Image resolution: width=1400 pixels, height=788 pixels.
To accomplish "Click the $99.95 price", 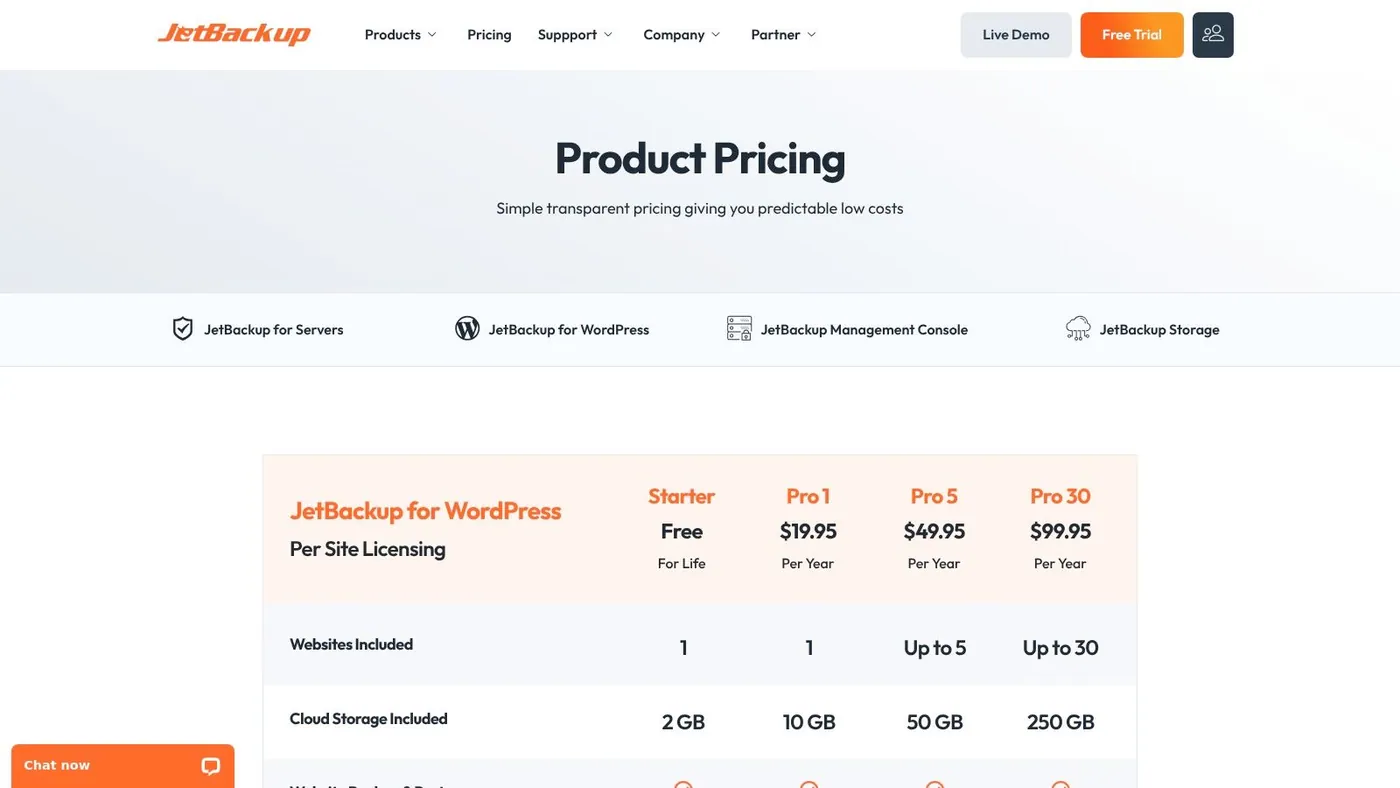I will [x=1060, y=531].
